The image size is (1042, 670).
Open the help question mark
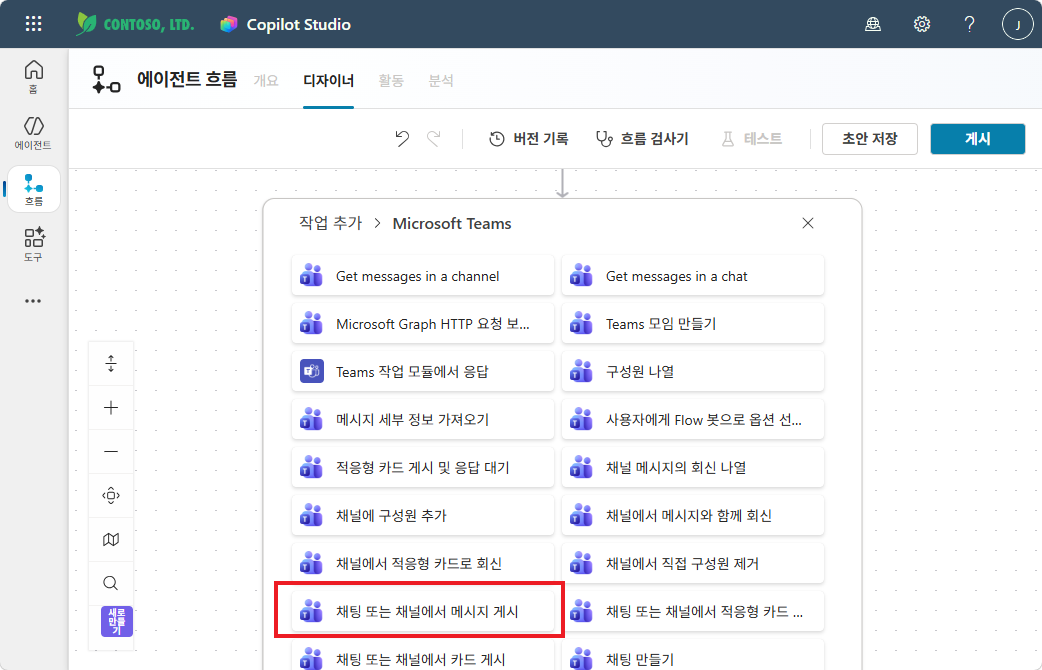[970, 25]
